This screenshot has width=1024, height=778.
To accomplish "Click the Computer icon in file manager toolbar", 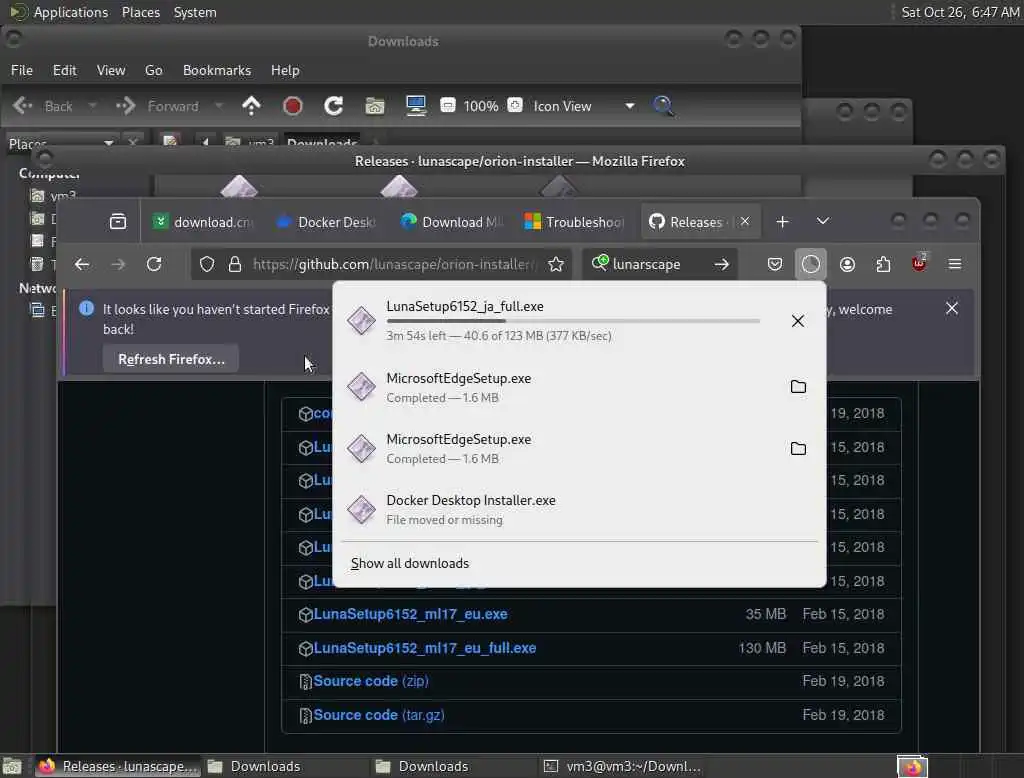I will pos(415,105).
